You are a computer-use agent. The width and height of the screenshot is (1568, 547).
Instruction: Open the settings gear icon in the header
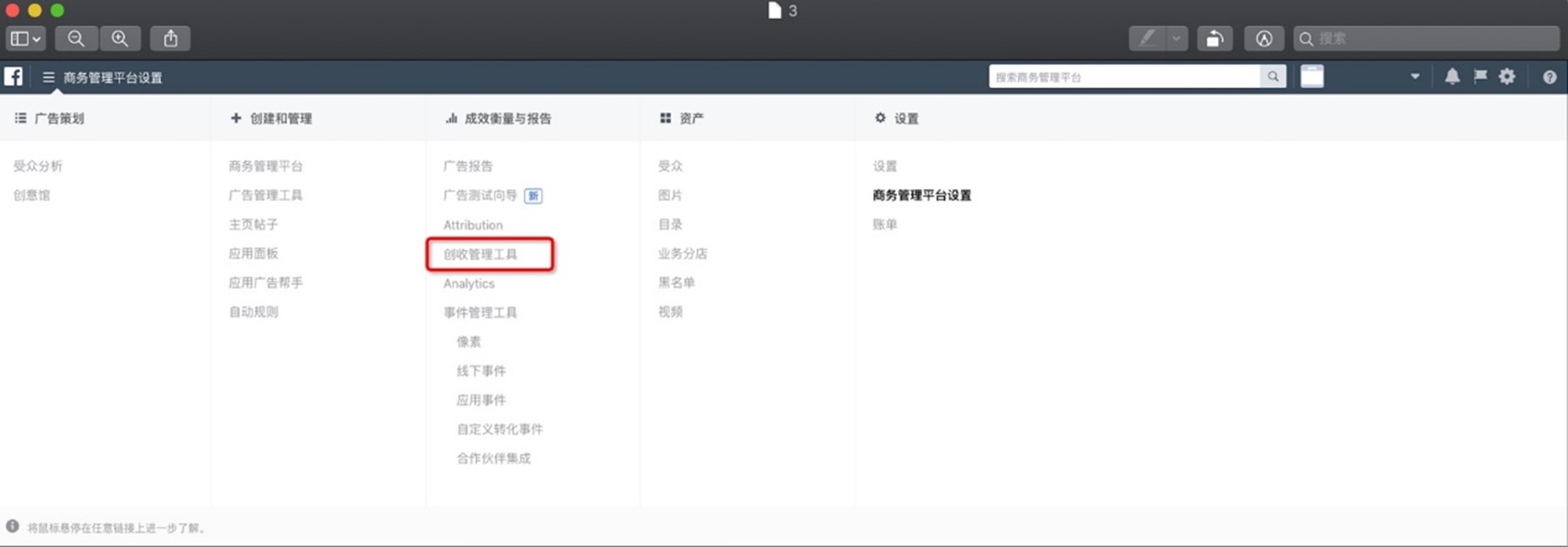click(1507, 76)
